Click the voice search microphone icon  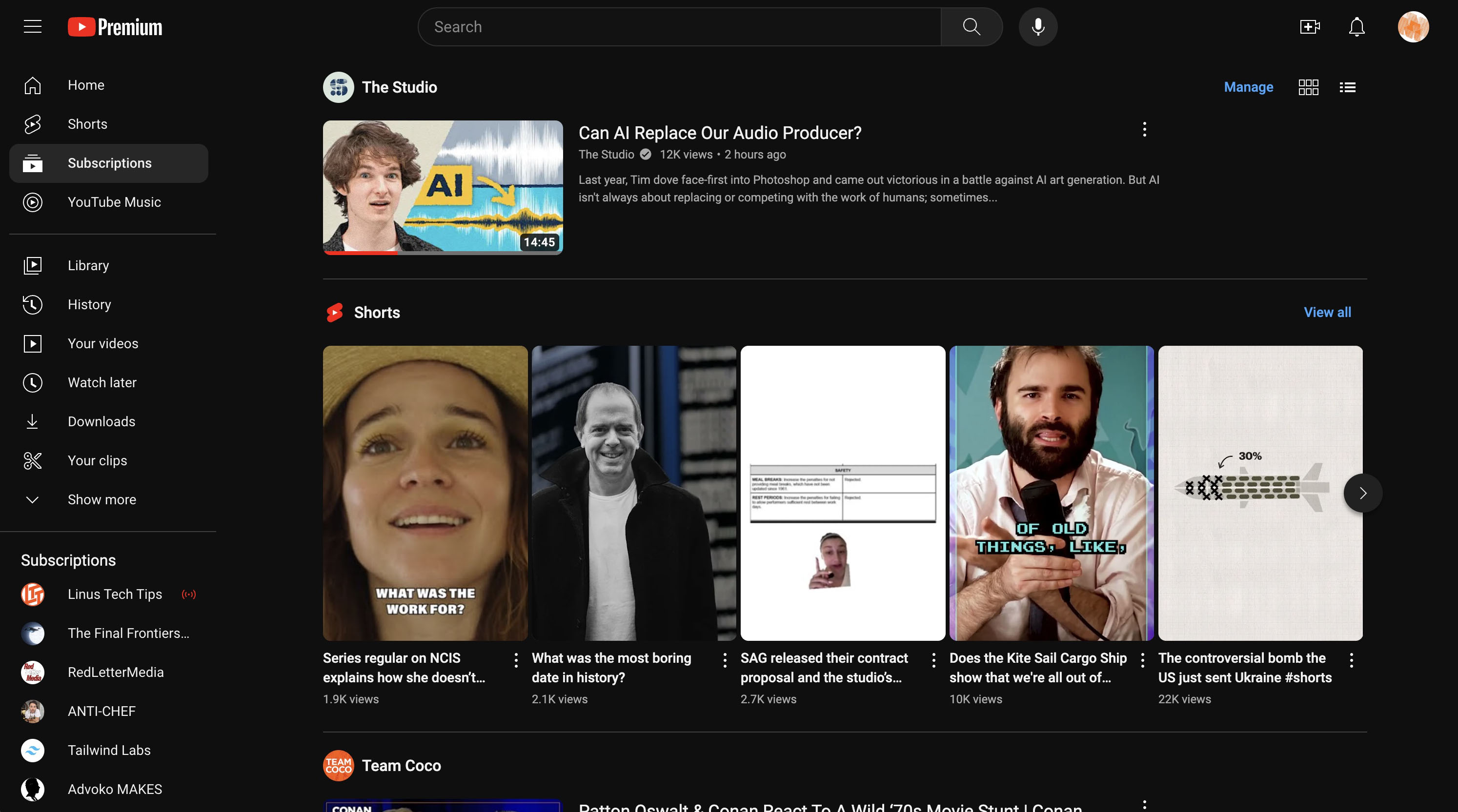(1037, 27)
